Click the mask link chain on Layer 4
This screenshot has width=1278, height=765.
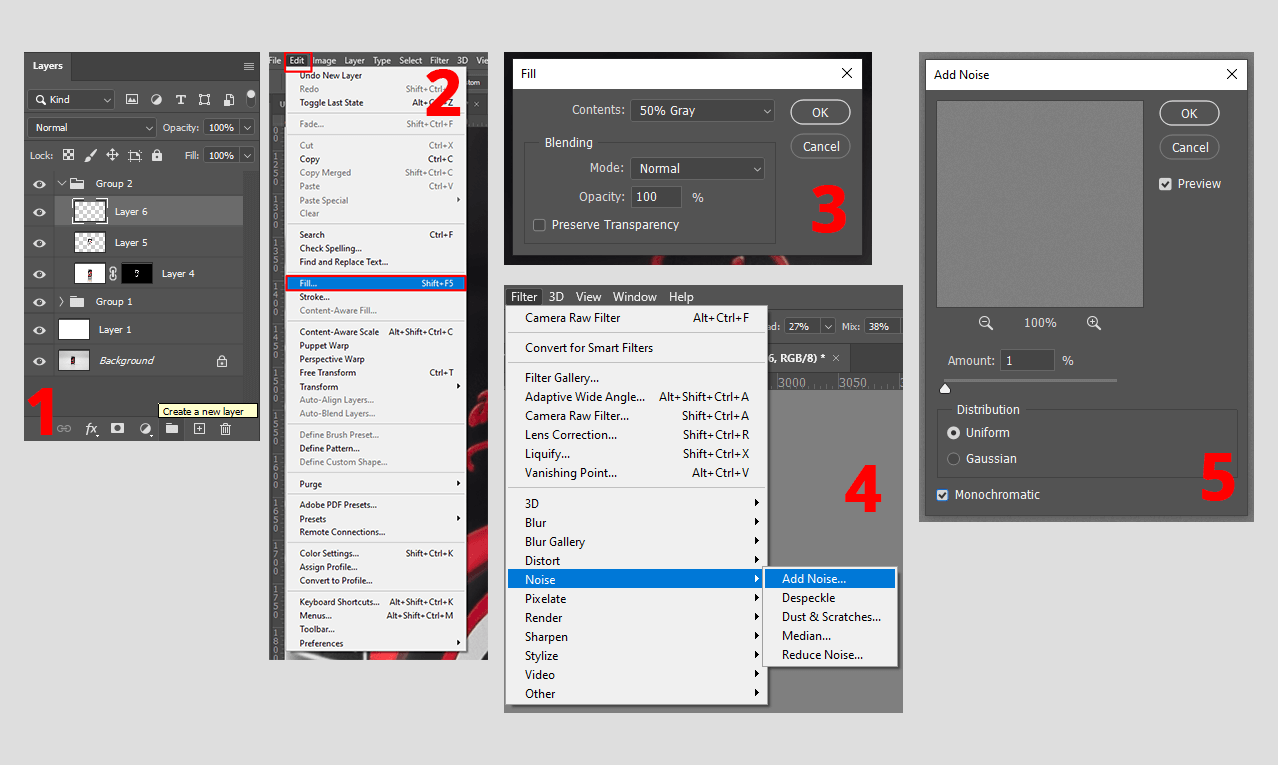(x=113, y=274)
